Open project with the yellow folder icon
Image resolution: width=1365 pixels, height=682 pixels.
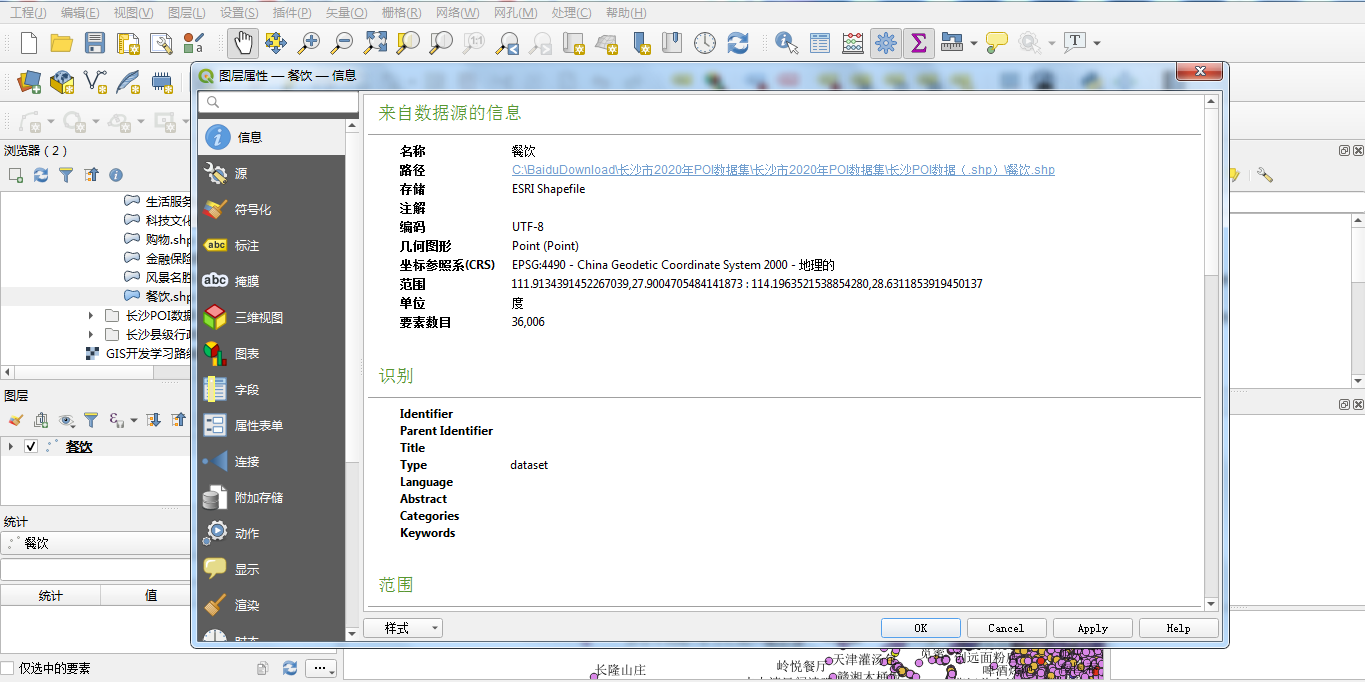point(62,43)
